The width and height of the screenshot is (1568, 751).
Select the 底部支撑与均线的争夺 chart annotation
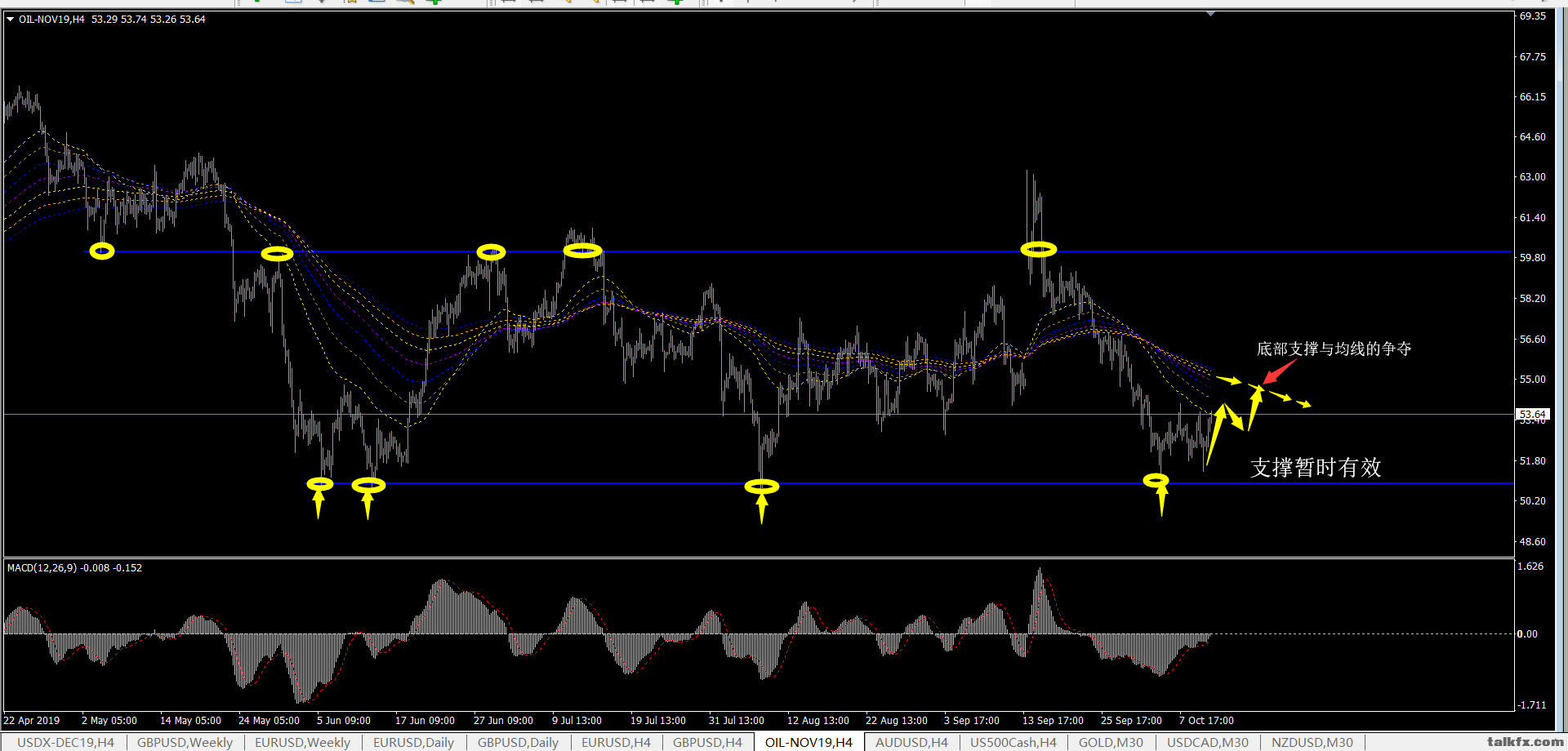click(x=1334, y=349)
